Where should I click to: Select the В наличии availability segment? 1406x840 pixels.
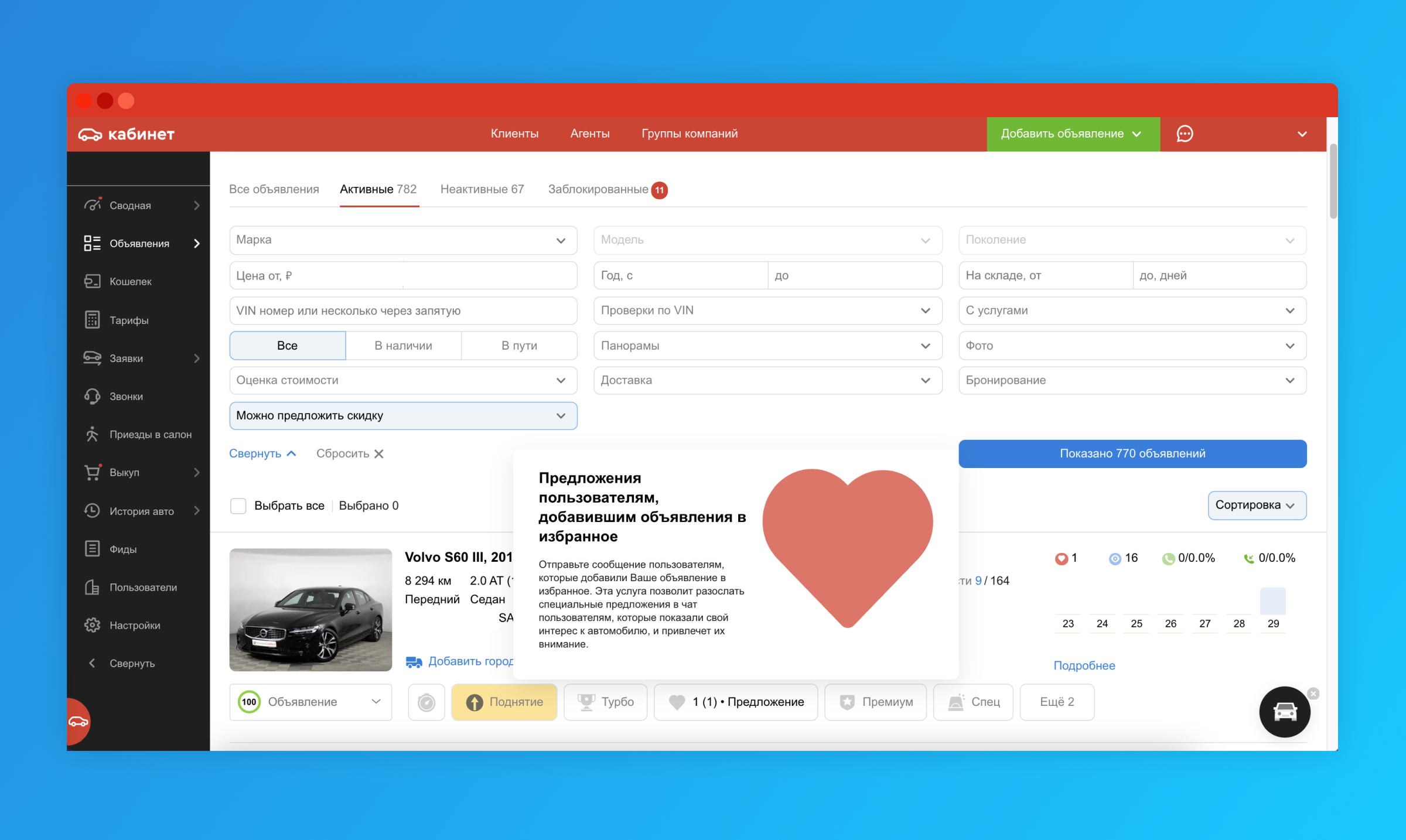(x=403, y=346)
